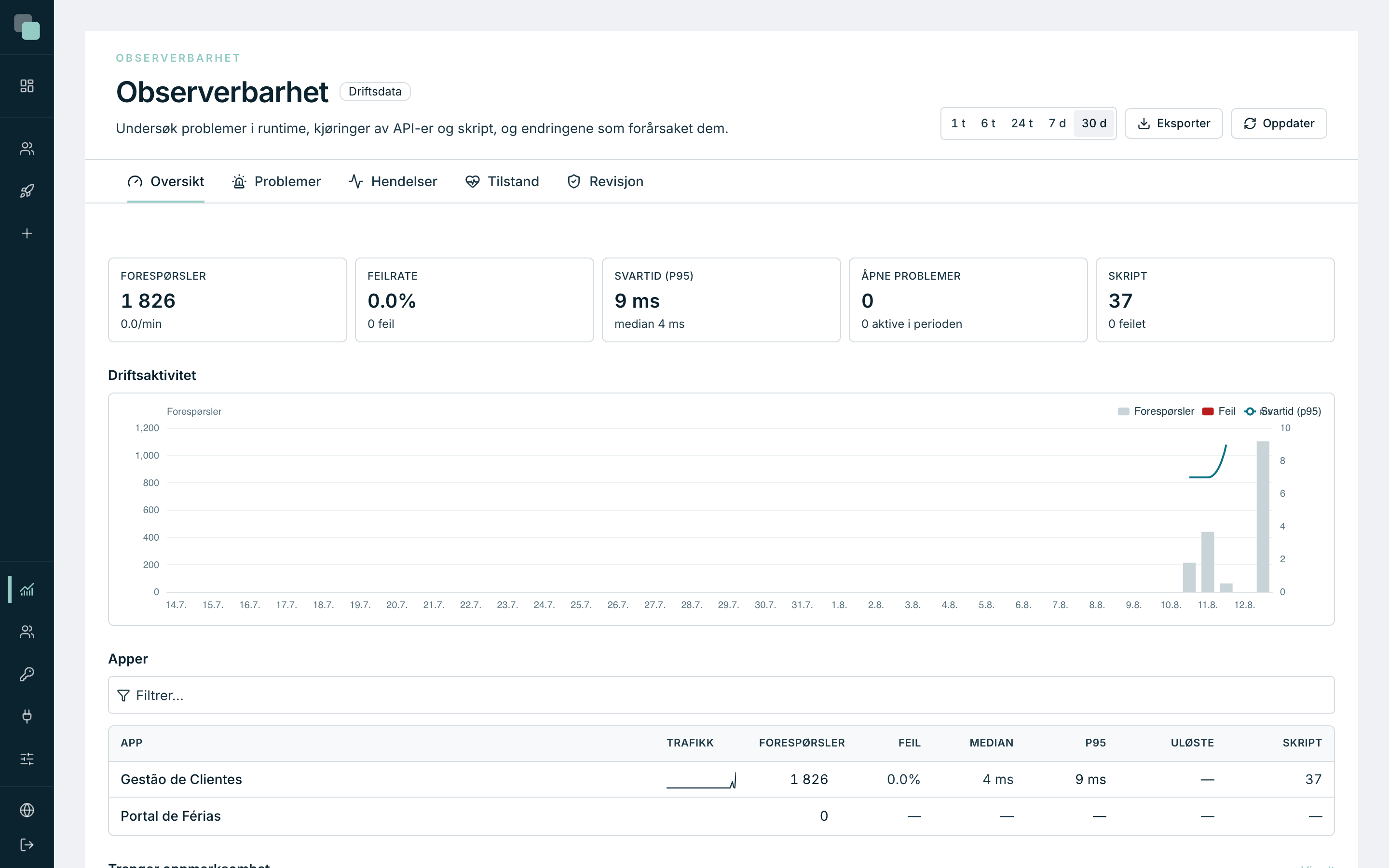The image size is (1389, 868).
Task: Click the Eksporter button
Action: tap(1174, 123)
